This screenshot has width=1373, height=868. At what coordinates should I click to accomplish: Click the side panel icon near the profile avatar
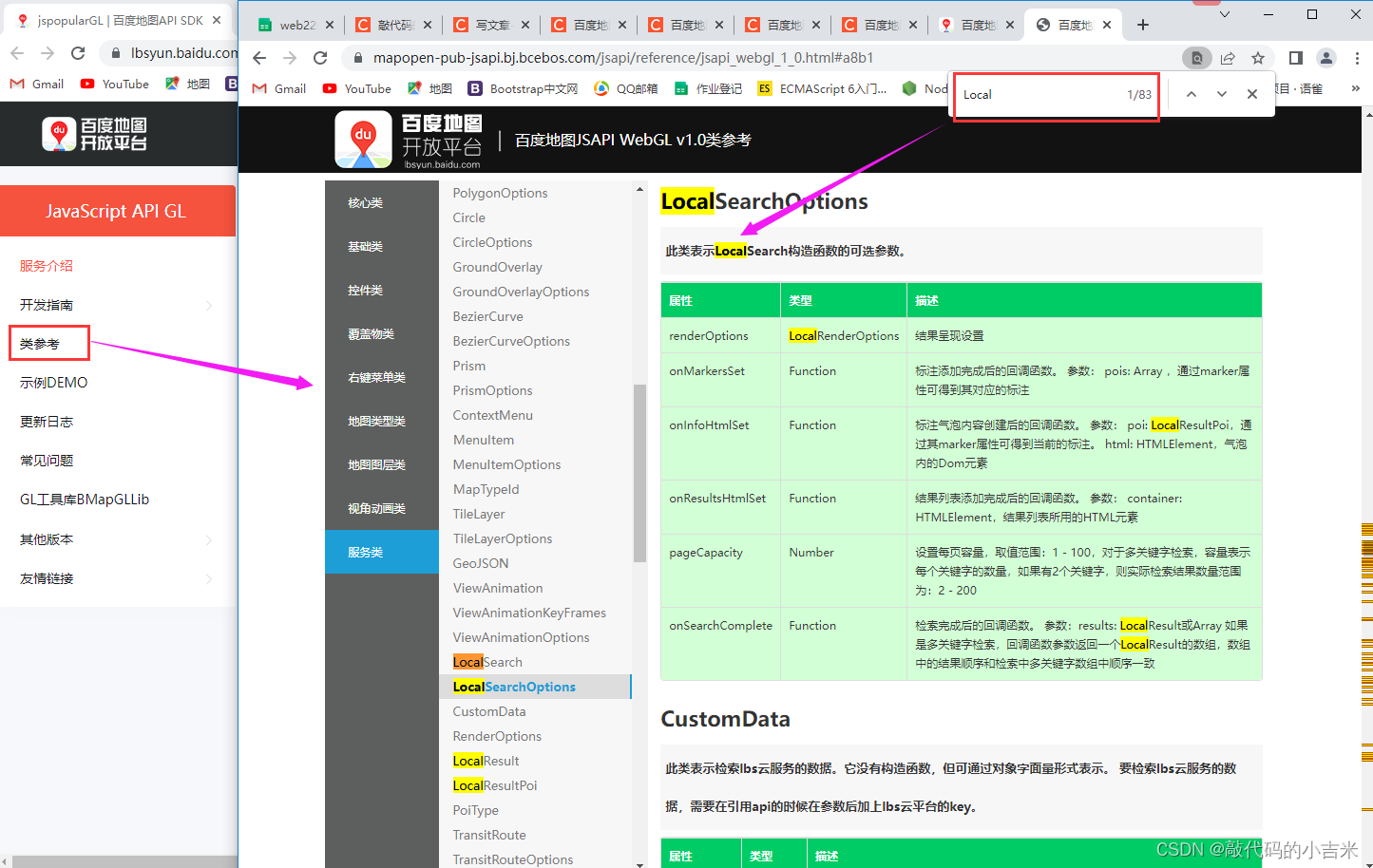(x=1294, y=58)
